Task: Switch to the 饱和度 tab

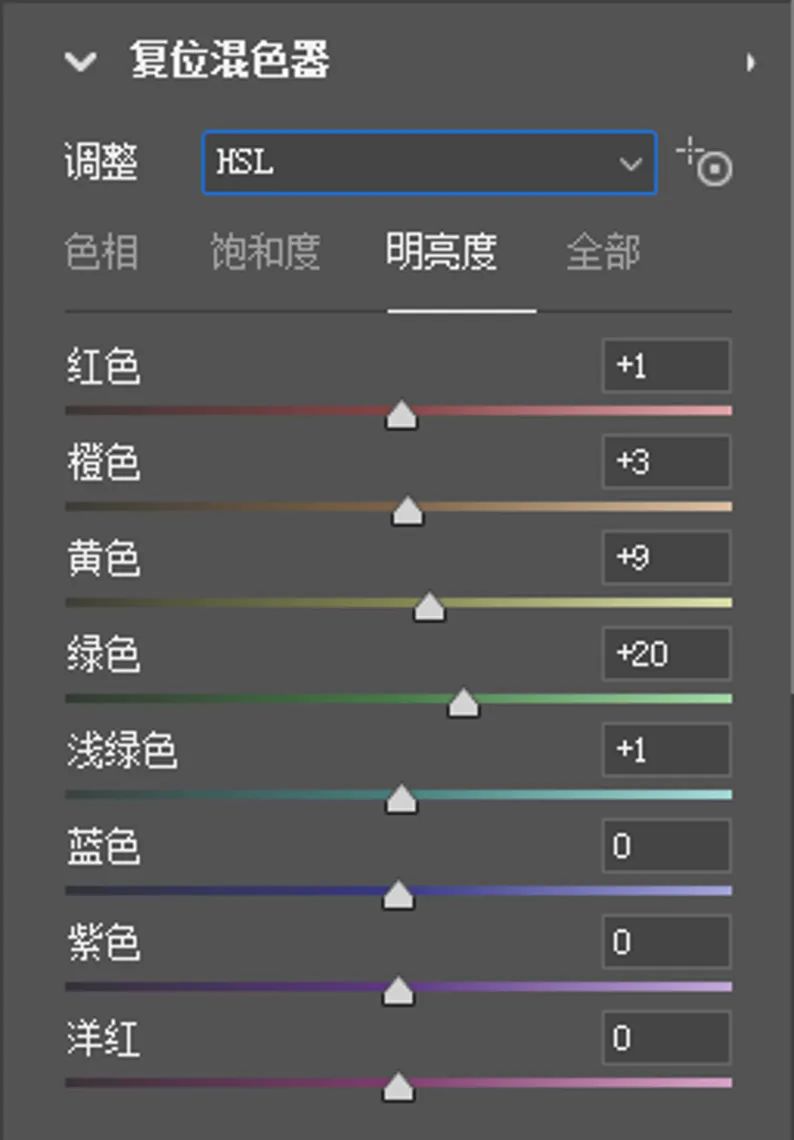Action: tap(265, 252)
